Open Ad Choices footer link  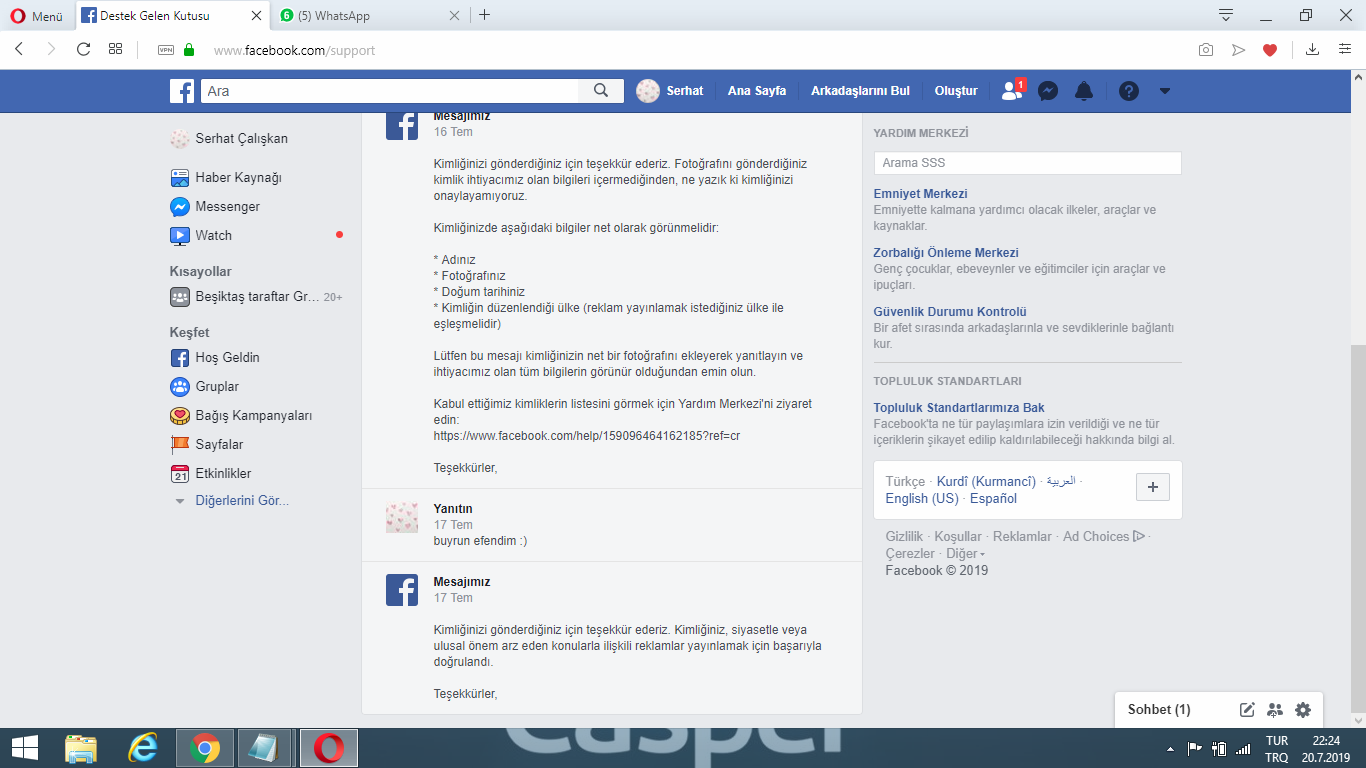(1104, 537)
